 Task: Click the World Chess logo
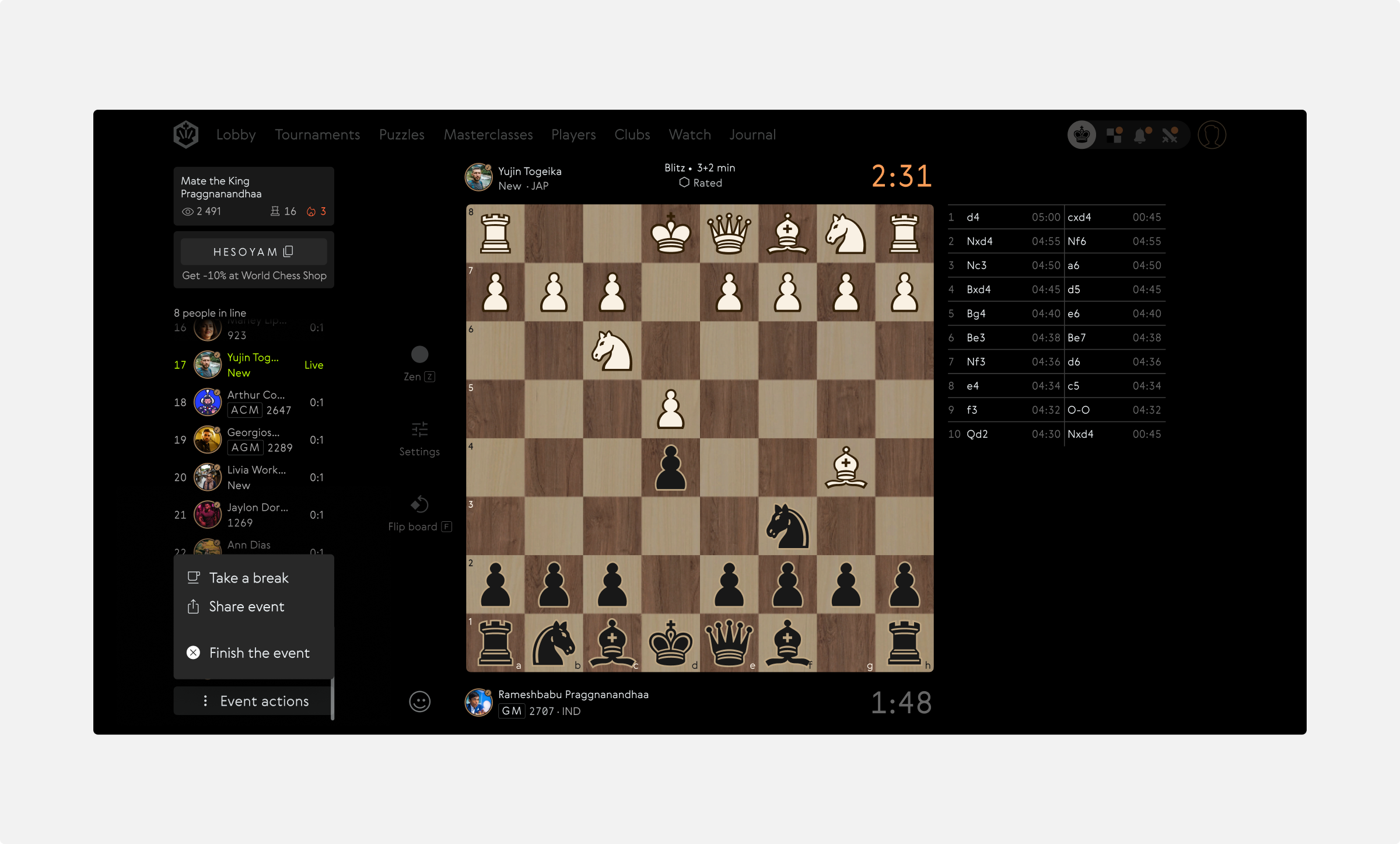(186, 135)
